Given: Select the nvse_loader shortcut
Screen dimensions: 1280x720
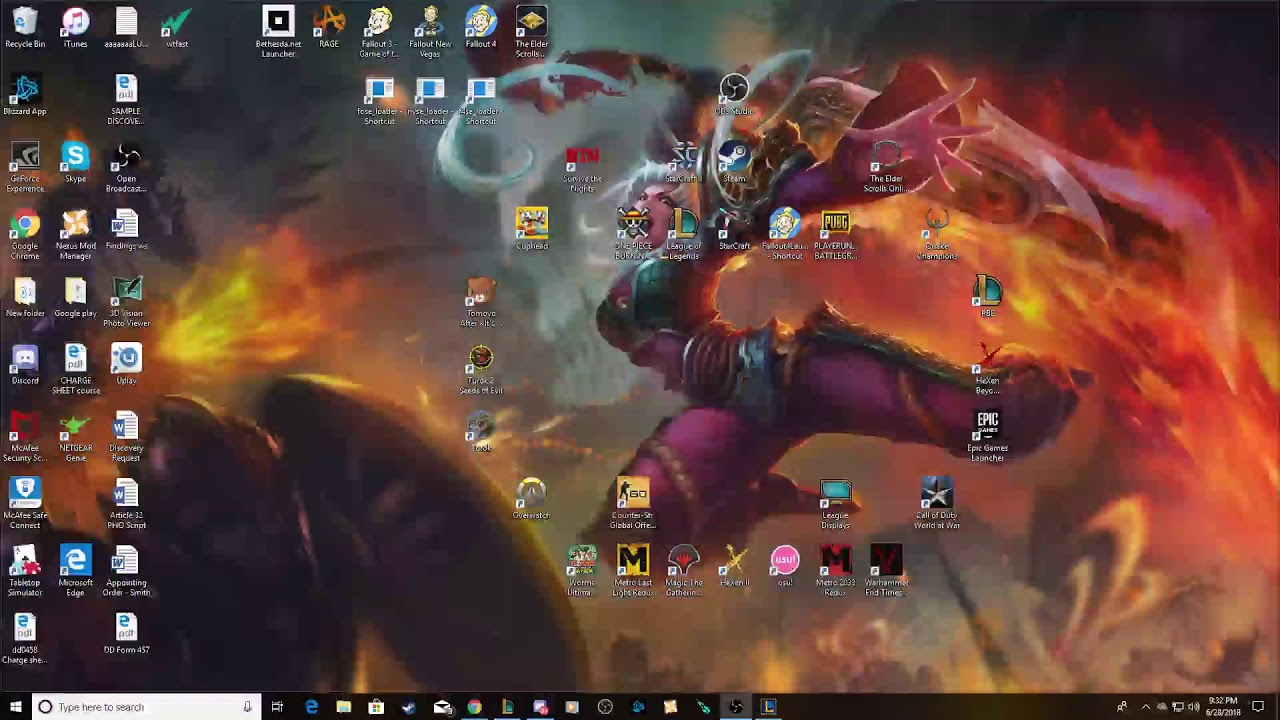Looking at the screenshot, I should tap(430, 101).
